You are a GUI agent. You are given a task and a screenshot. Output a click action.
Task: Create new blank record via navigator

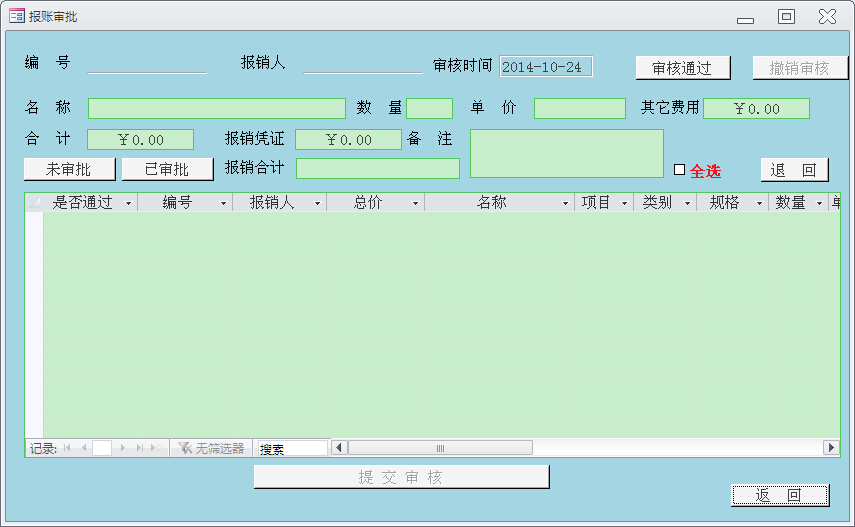[x=158, y=448]
